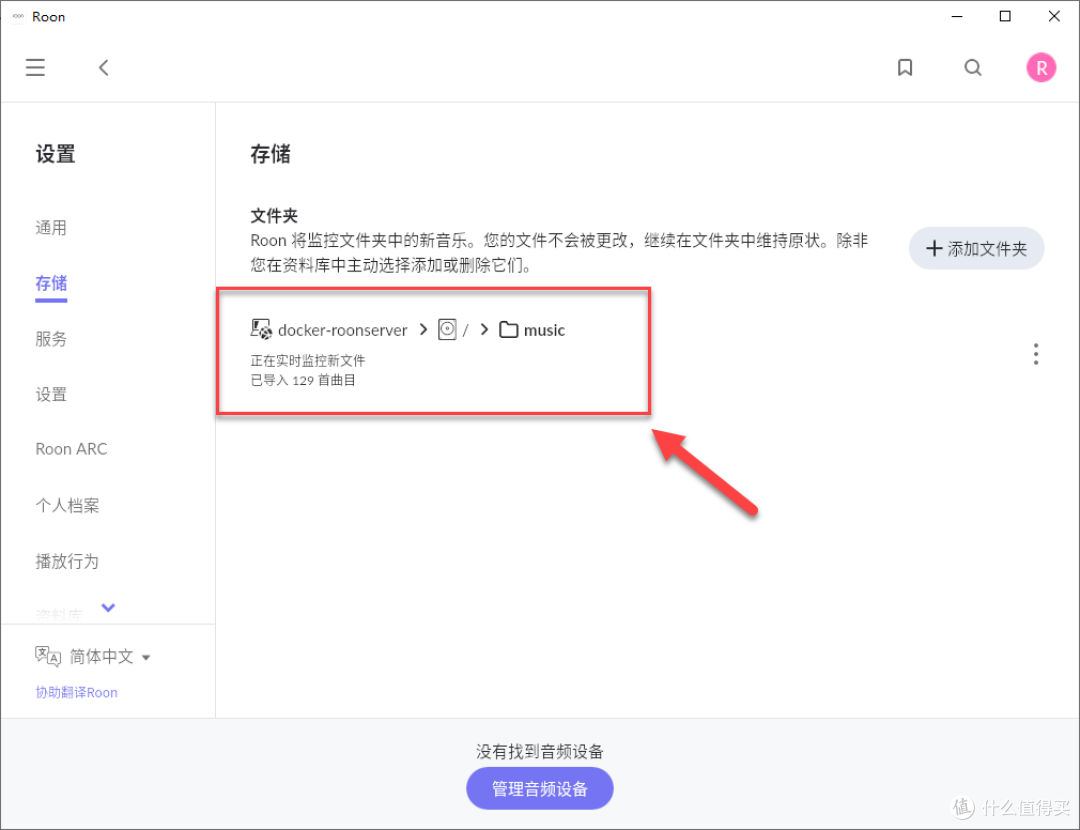Click the disk drive icon in the folder path

447,329
